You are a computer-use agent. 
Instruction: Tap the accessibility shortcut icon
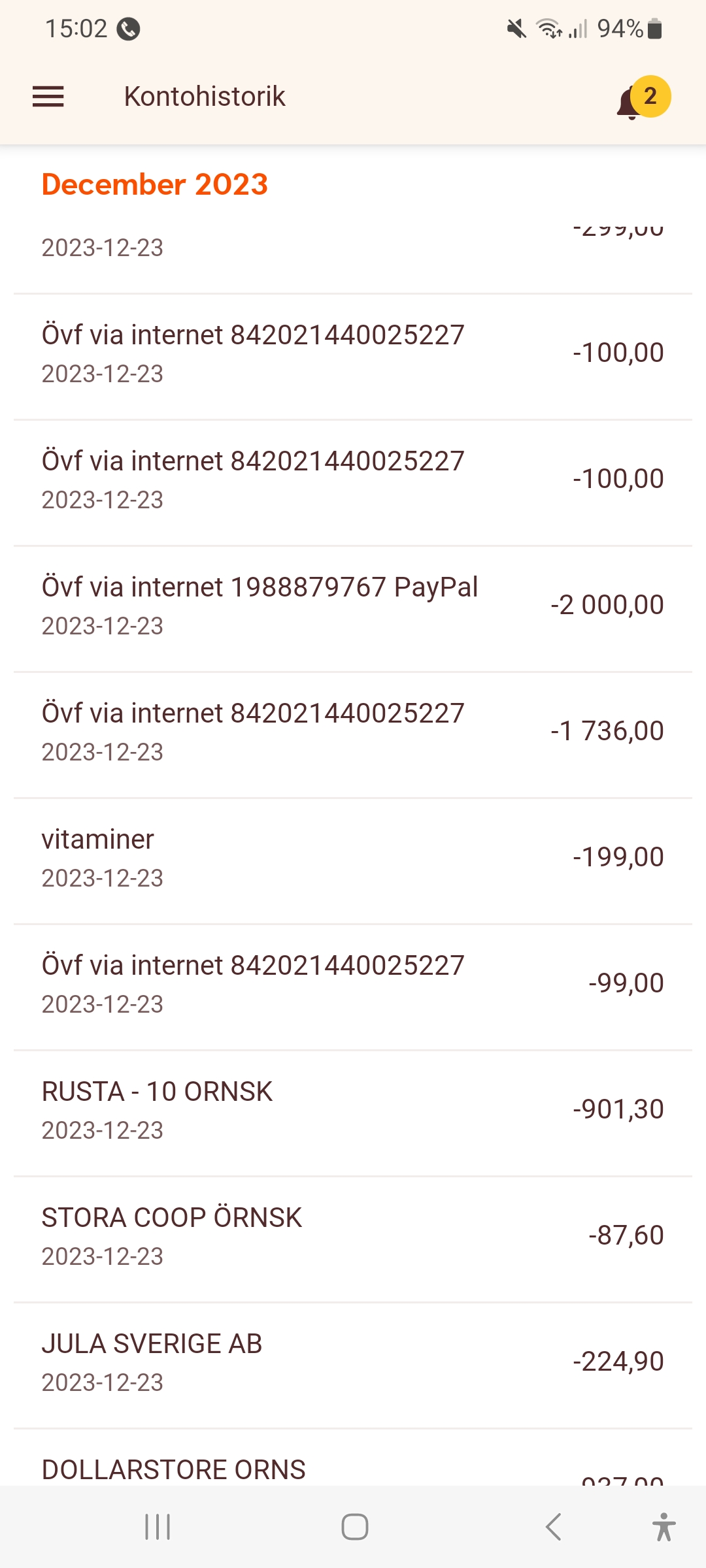coord(664,1527)
